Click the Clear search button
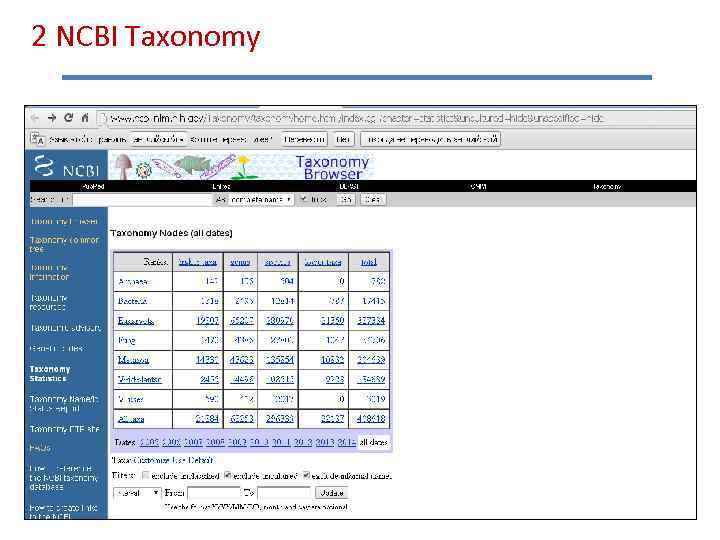Viewport: 720px width, 540px height. point(372,200)
